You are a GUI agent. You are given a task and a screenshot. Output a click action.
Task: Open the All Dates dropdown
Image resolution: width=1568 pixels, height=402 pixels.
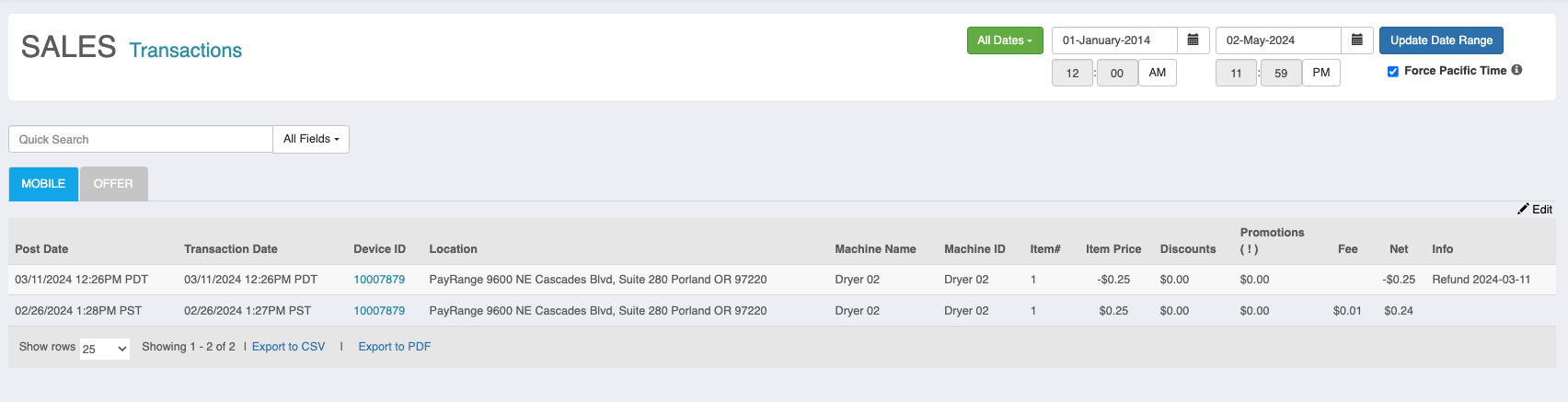[x=1005, y=40]
